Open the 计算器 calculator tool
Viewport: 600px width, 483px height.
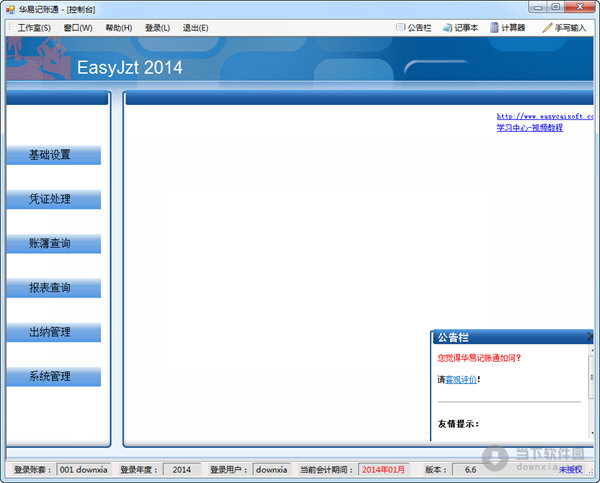coord(508,28)
